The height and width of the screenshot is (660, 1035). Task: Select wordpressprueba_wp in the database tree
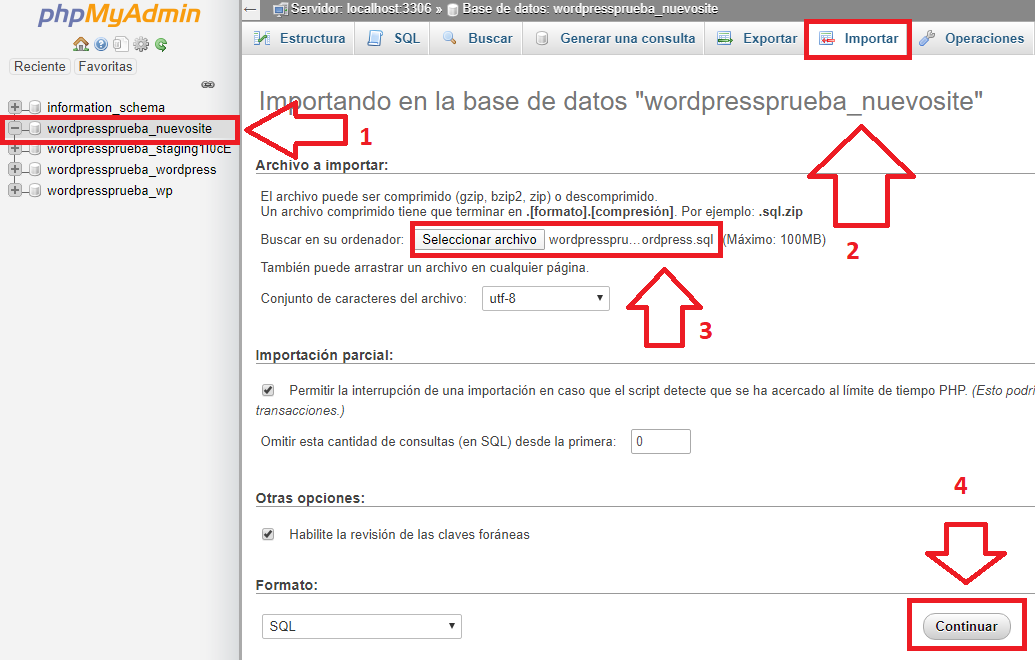(x=110, y=191)
